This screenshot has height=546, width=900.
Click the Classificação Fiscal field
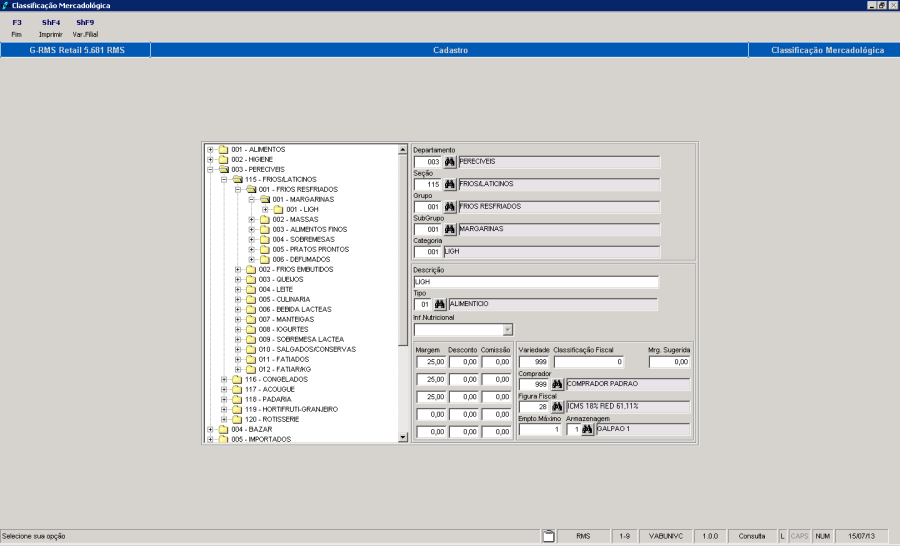coord(589,362)
